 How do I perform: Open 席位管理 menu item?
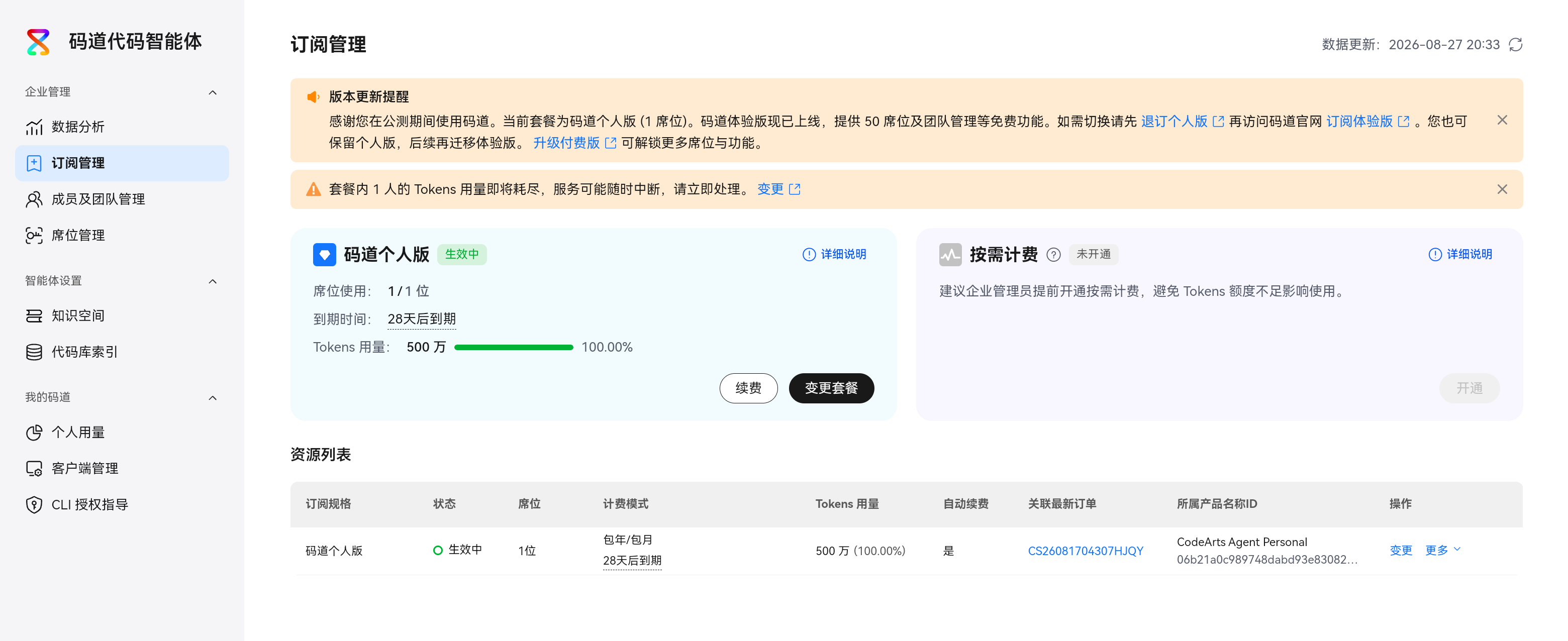(x=122, y=236)
